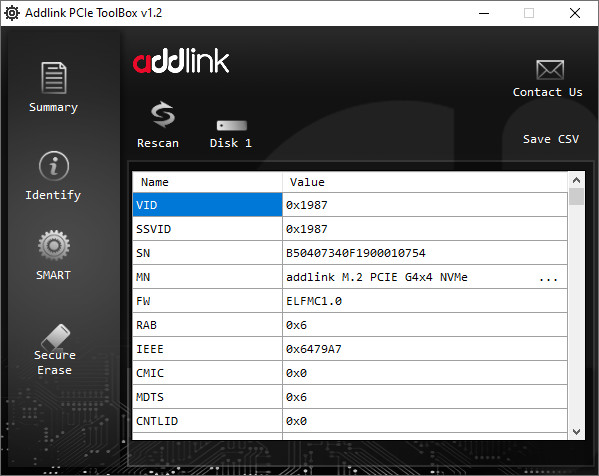The width and height of the screenshot is (599, 476).
Task: Click the Rescan label
Action: (158, 143)
